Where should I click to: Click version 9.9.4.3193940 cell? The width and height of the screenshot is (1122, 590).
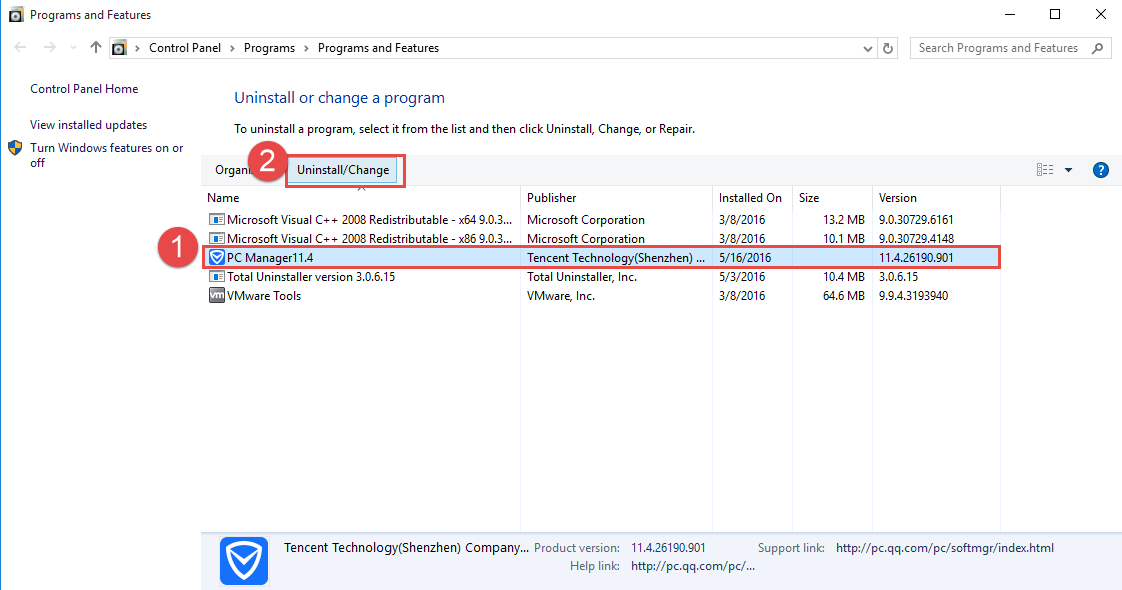coord(913,296)
